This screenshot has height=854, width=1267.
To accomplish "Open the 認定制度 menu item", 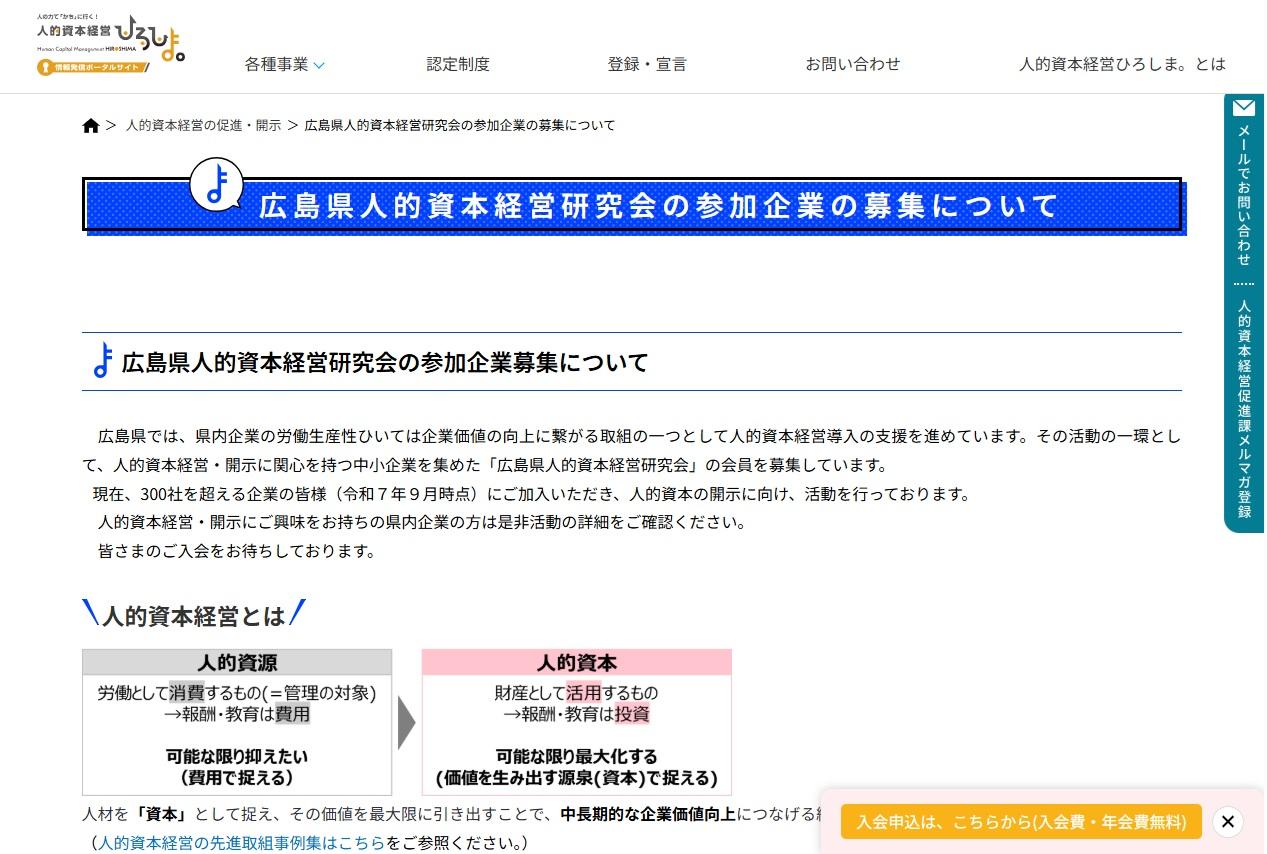I will [458, 64].
